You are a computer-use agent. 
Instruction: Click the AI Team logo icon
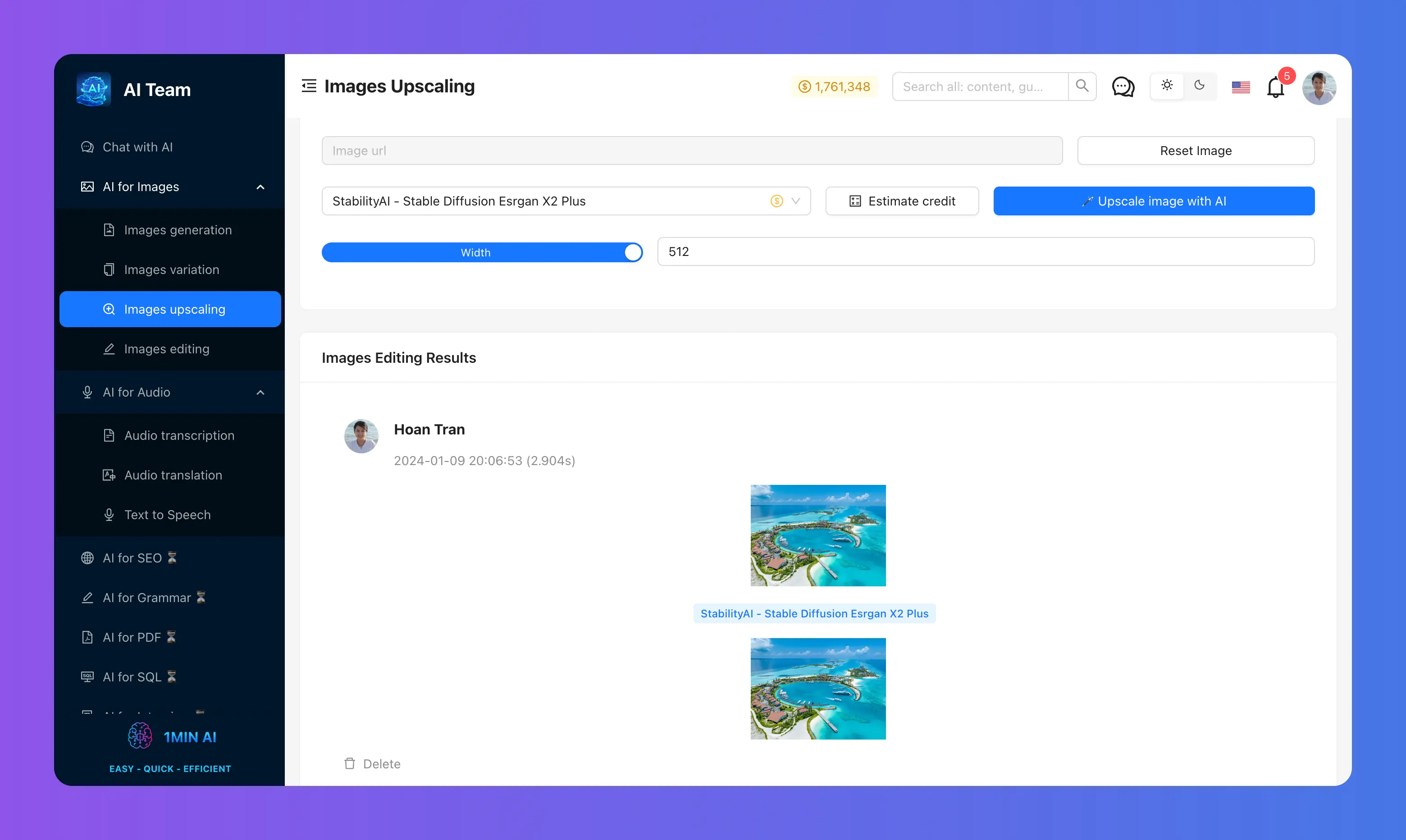(x=93, y=89)
